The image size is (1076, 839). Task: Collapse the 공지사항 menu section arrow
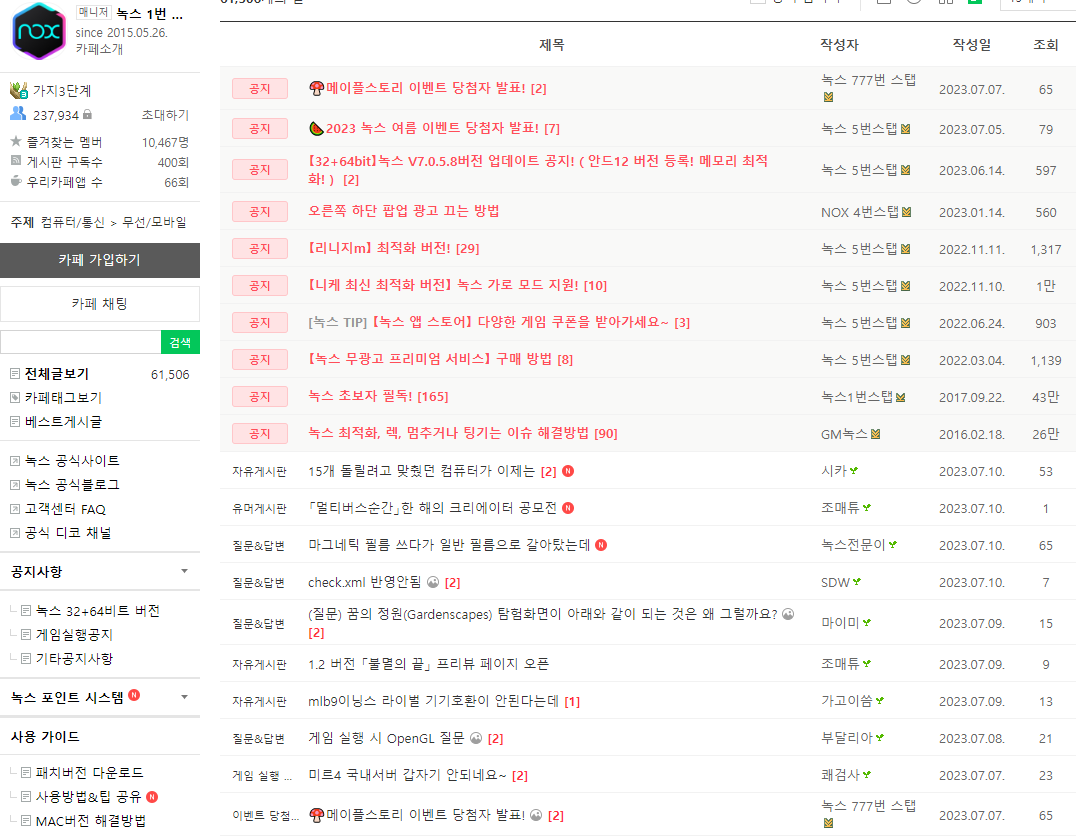point(184,571)
